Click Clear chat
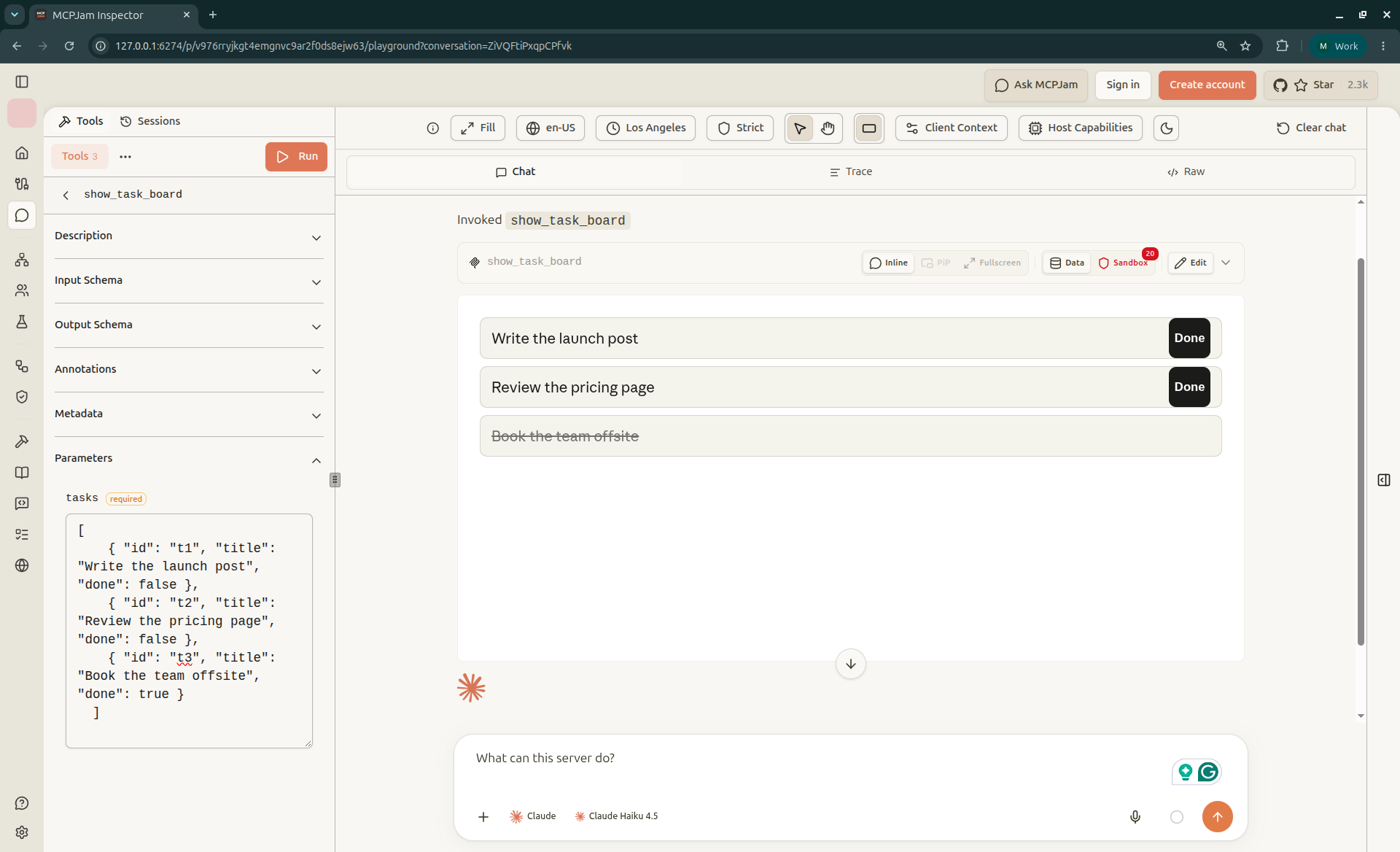 [1311, 128]
